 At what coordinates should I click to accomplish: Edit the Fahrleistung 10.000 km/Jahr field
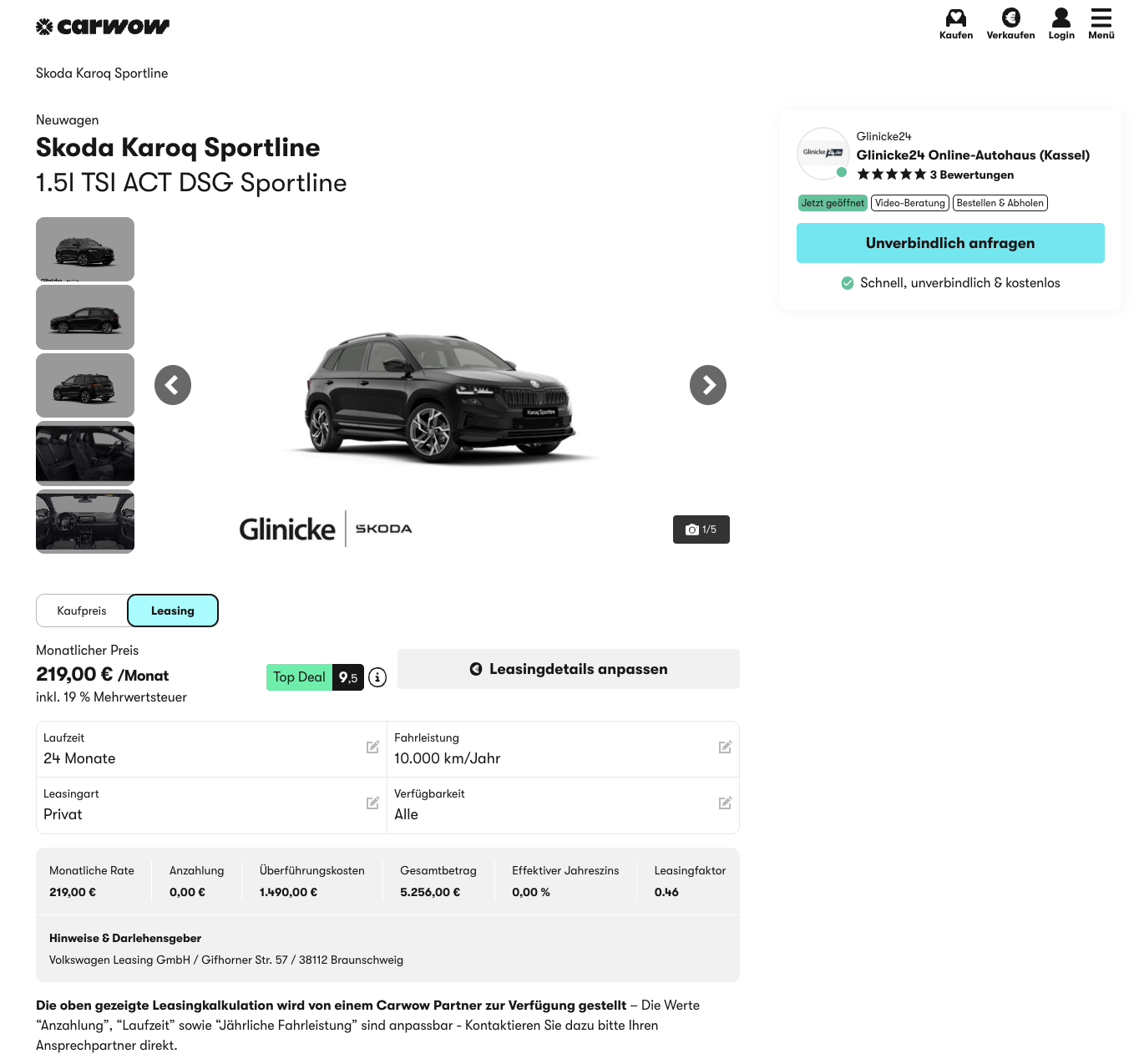point(725,747)
